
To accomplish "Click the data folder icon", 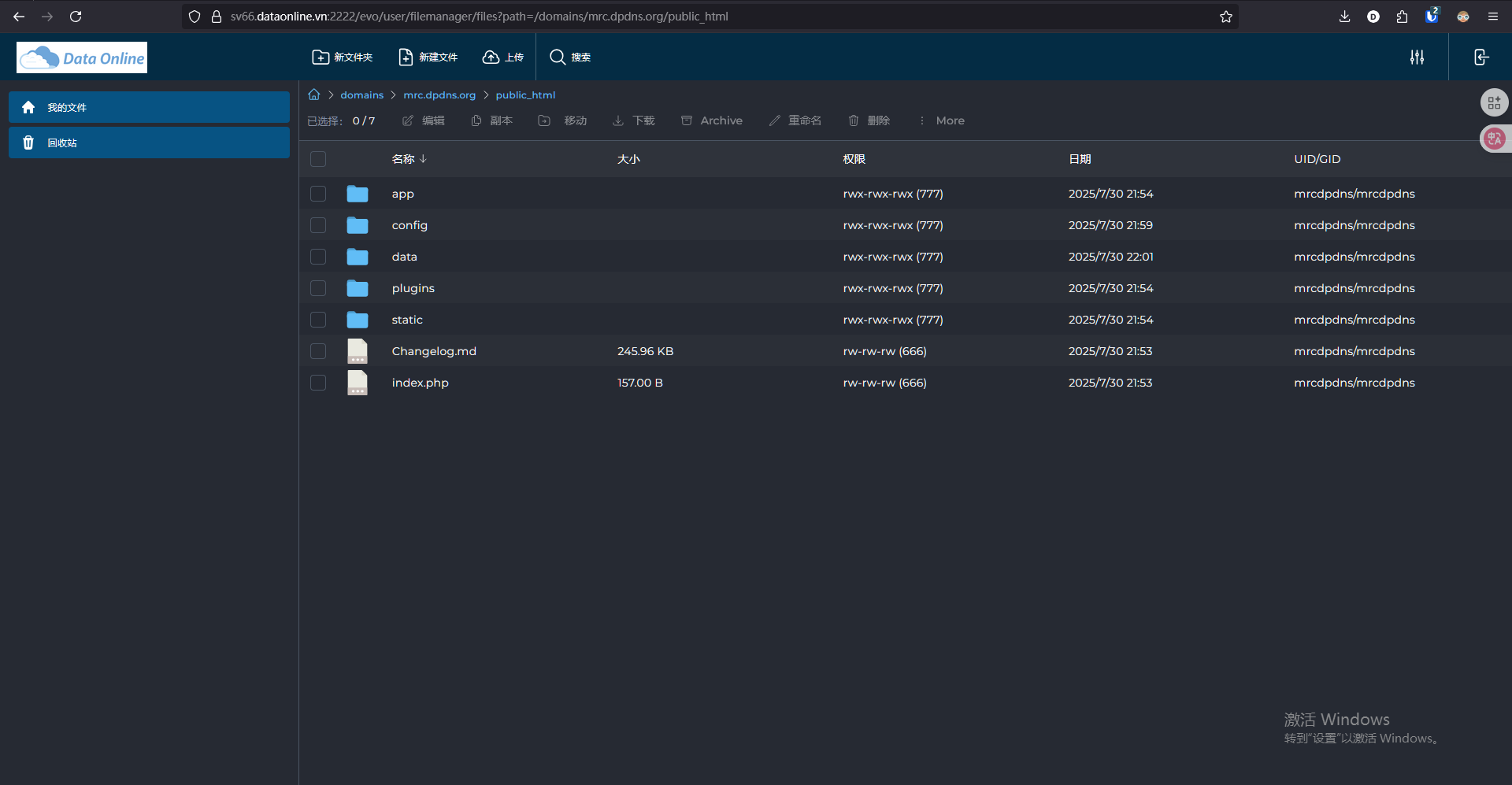I will pyautogui.click(x=358, y=257).
